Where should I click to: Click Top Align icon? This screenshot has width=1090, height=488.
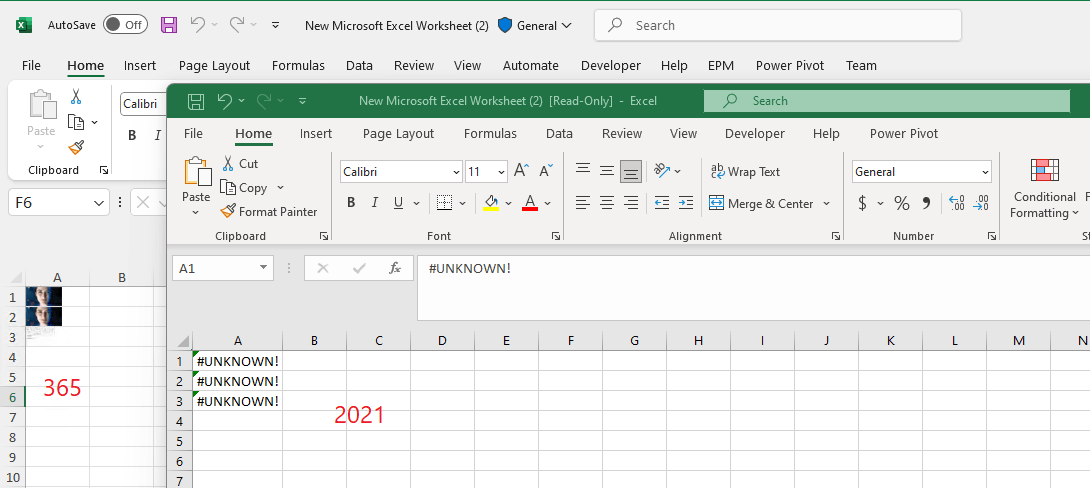(x=583, y=170)
